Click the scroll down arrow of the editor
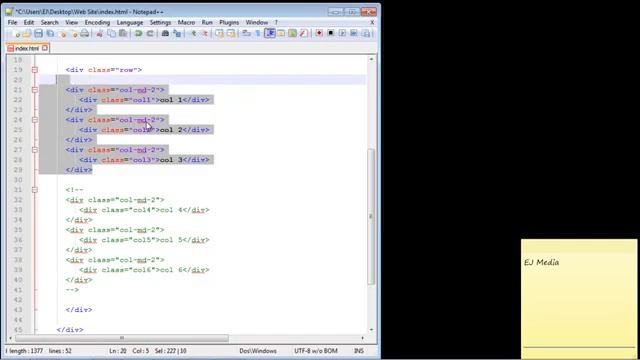Image resolution: width=640 pixels, height=360 pixels. [371, 329]
